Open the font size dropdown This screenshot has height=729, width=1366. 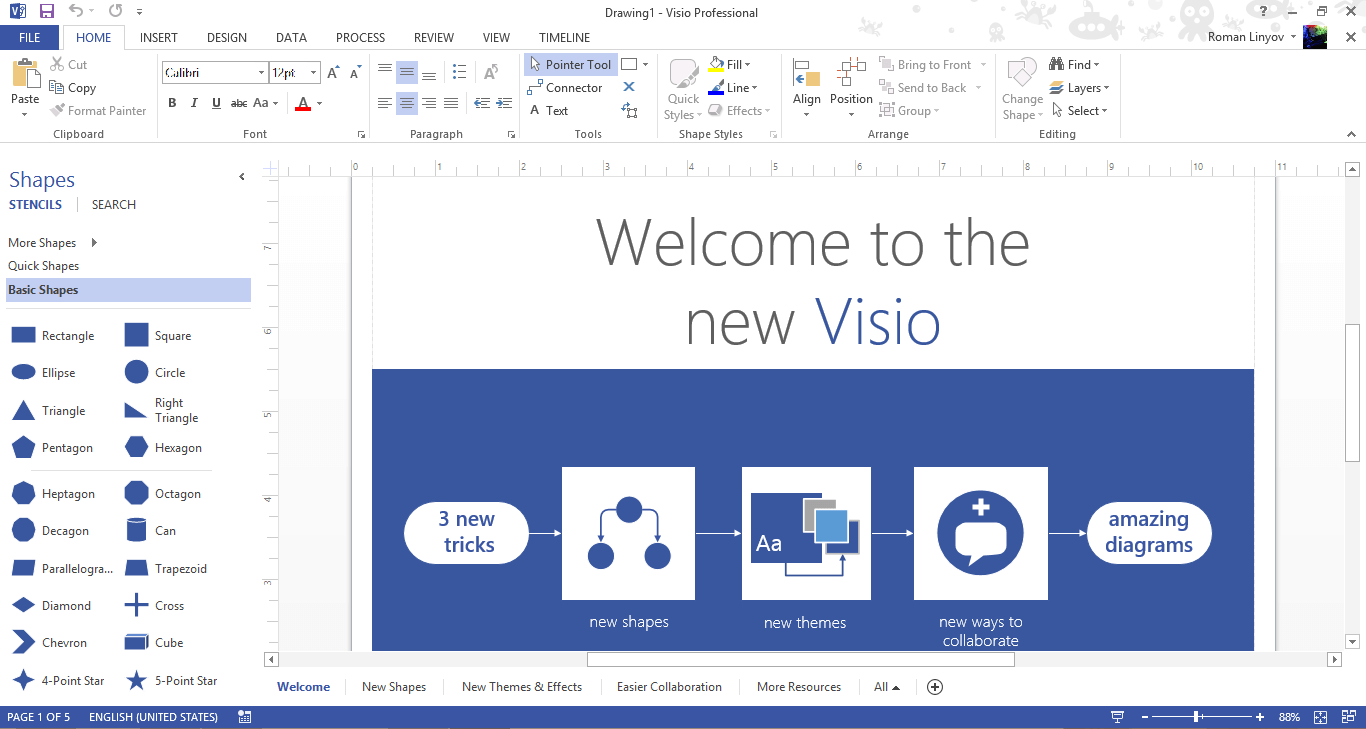314,73
